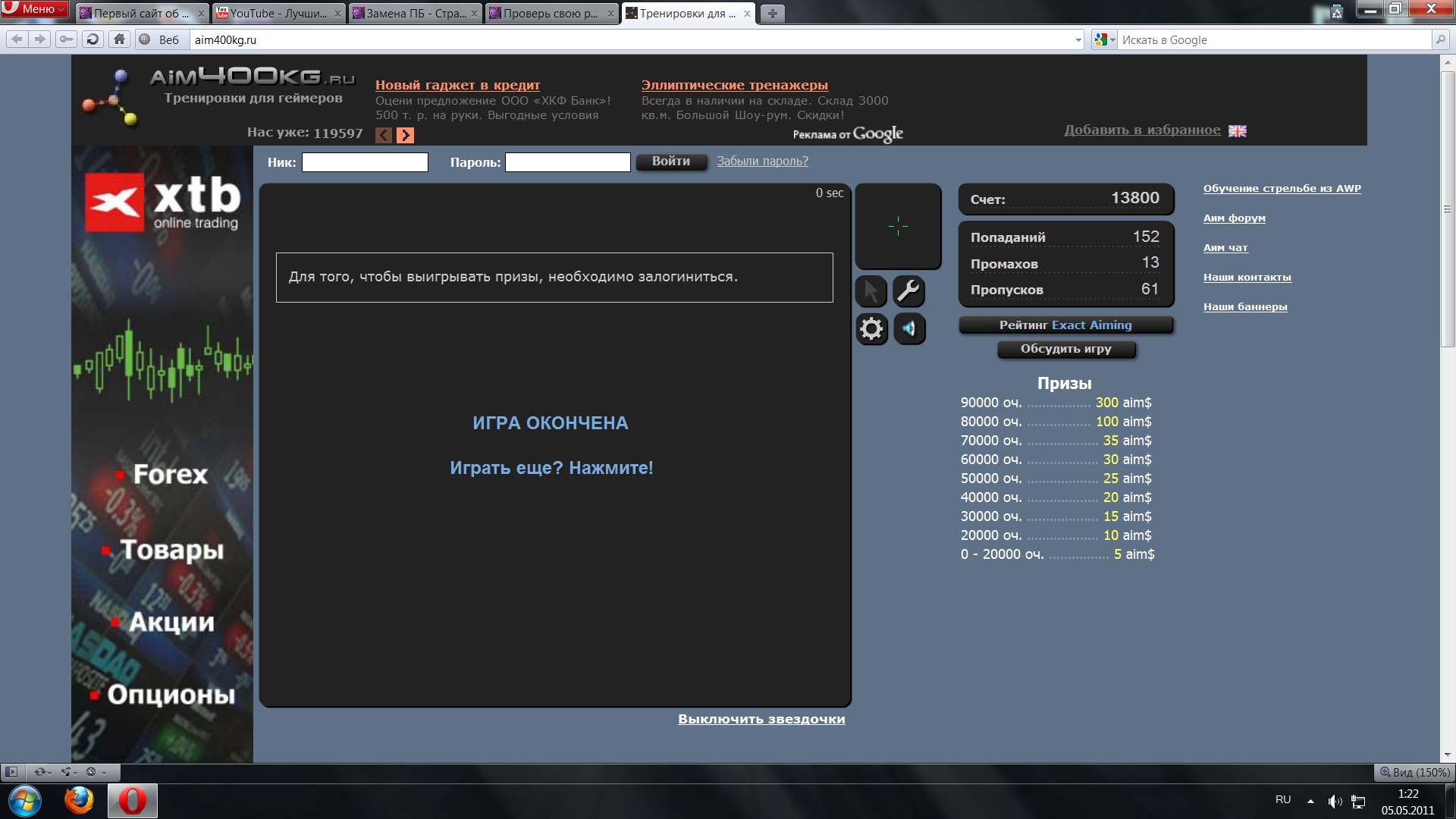Toggle stars via Выключить звездочки link
Screen dimensions: 1456x819
[761, 719]
